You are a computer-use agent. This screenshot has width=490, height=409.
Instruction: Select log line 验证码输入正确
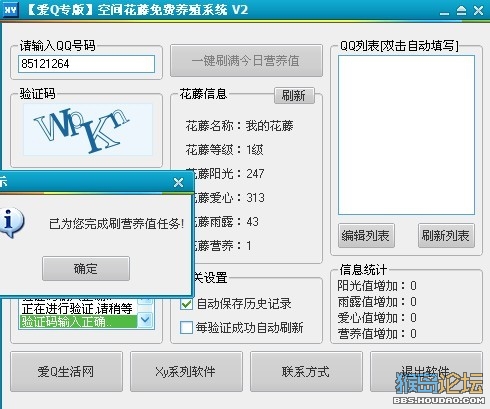78,322
